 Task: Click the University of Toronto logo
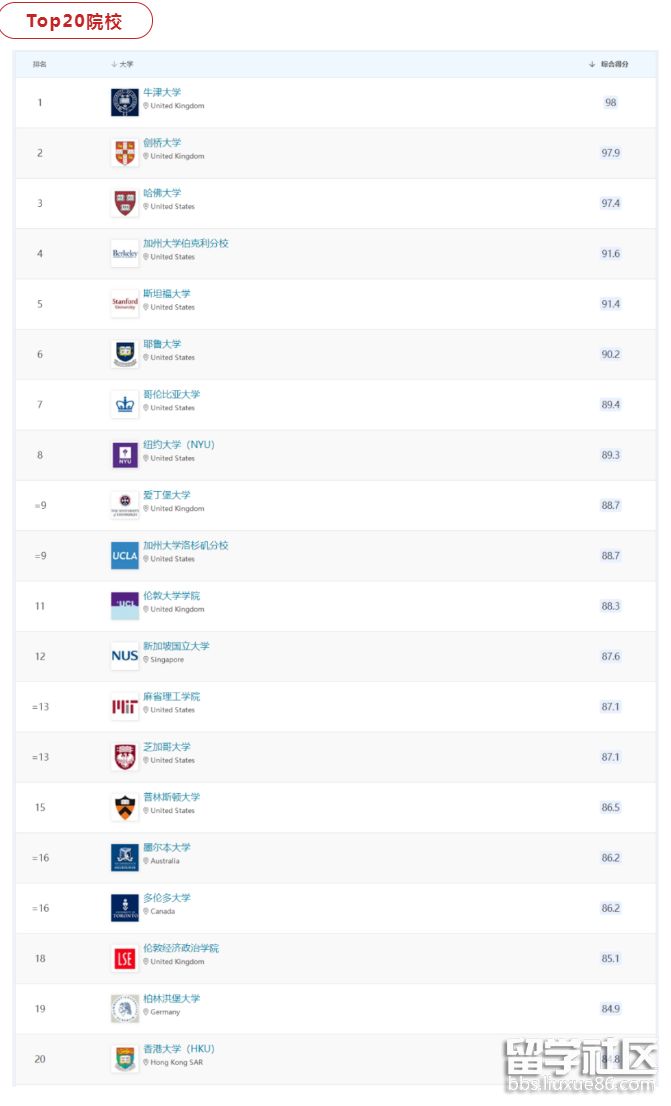[x=125, y=908]
